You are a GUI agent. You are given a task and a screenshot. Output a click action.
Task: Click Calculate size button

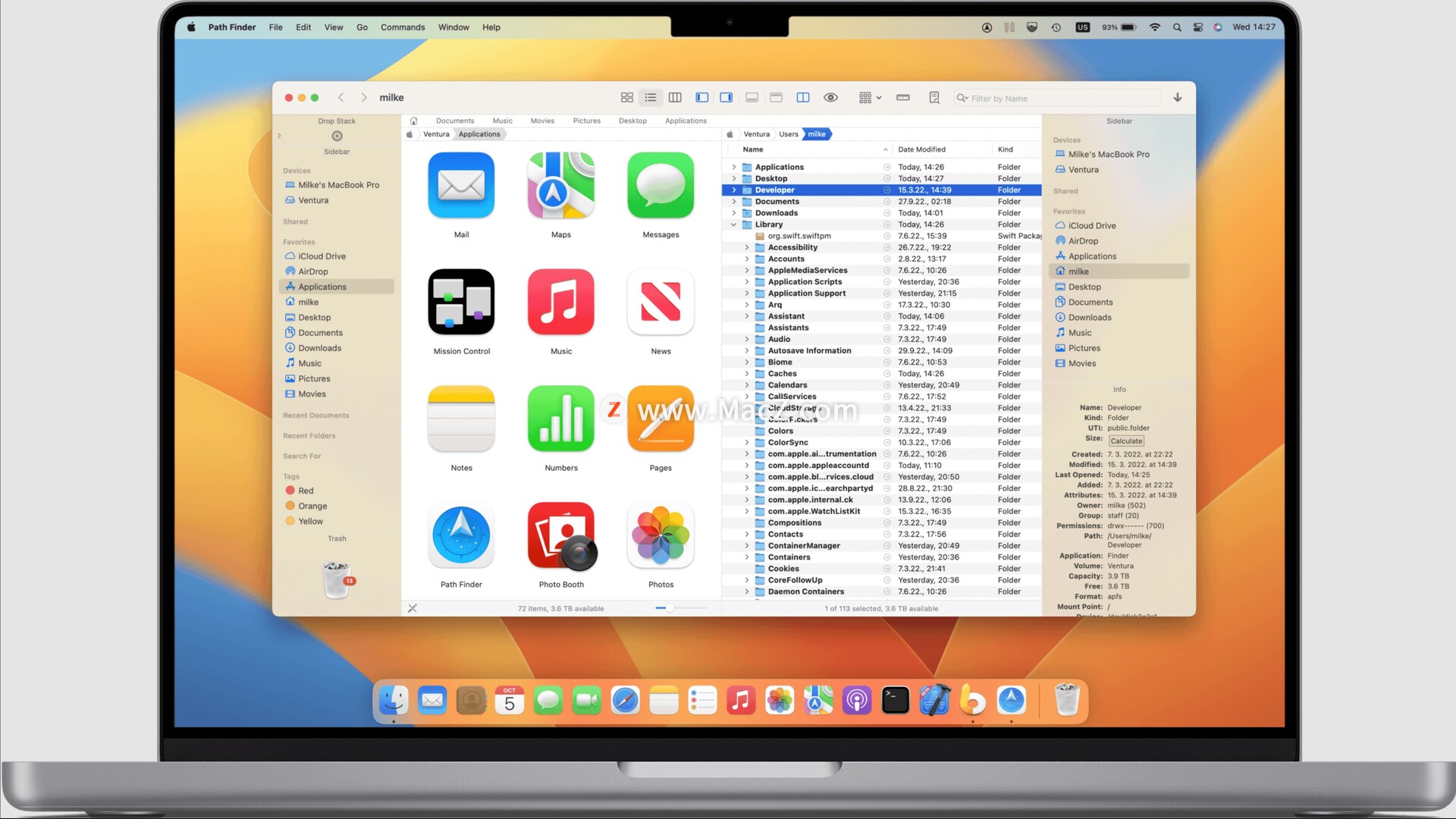tap(1126, 441)
